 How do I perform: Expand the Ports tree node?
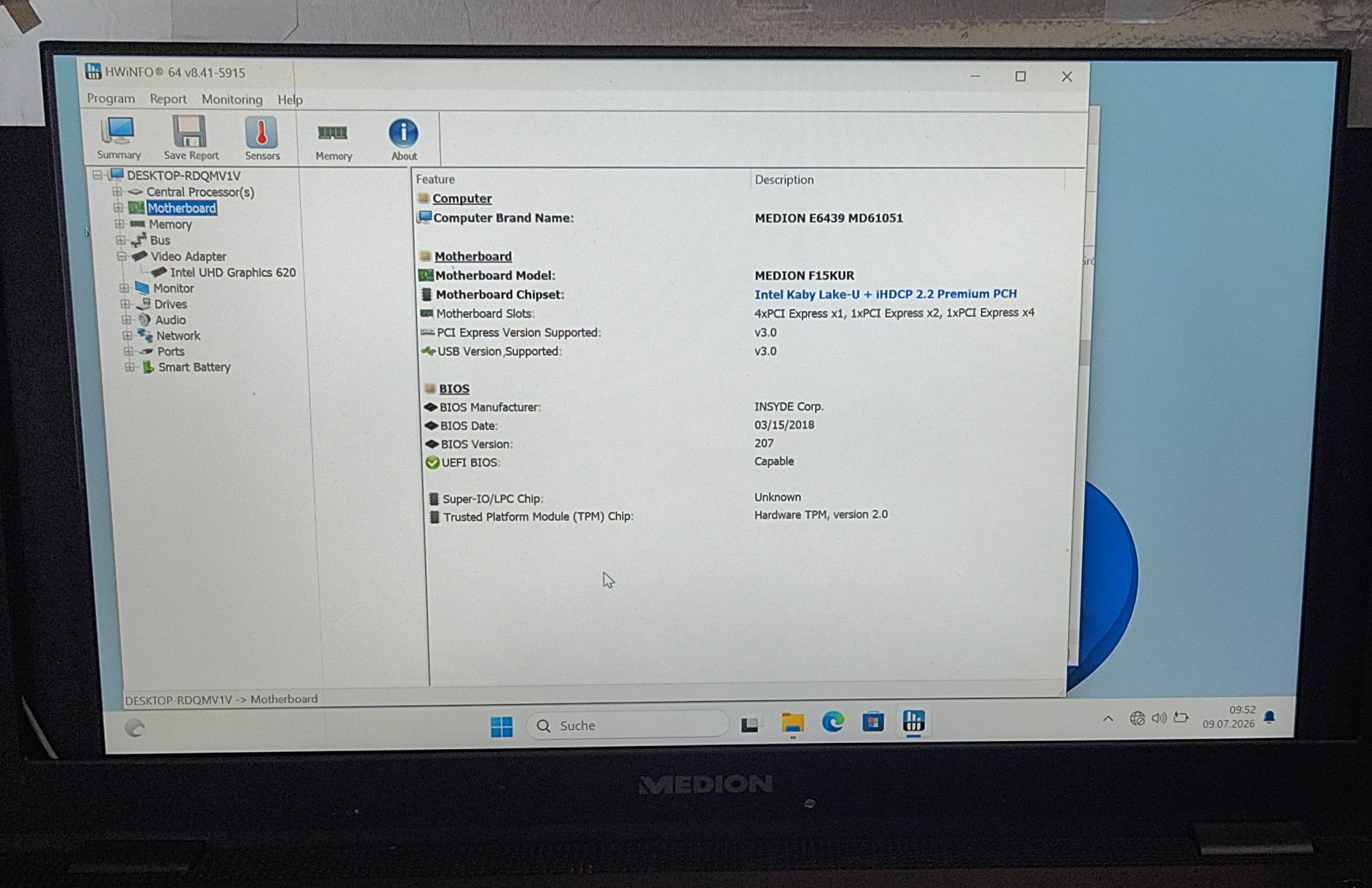click(128, 351)
